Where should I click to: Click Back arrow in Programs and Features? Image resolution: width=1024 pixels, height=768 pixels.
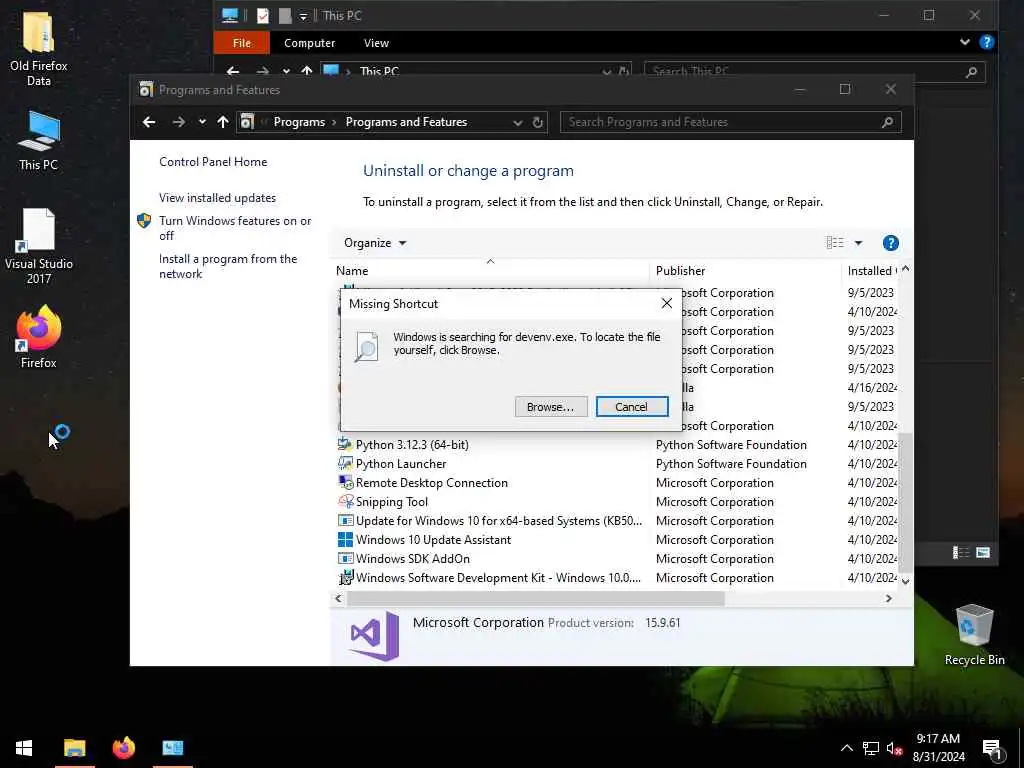(149, 121)
